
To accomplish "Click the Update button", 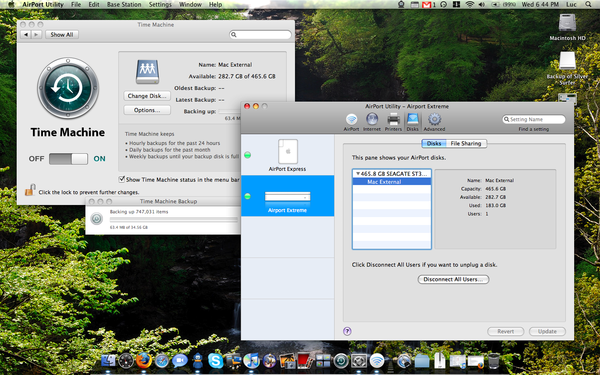I will (x=547, y=331).
